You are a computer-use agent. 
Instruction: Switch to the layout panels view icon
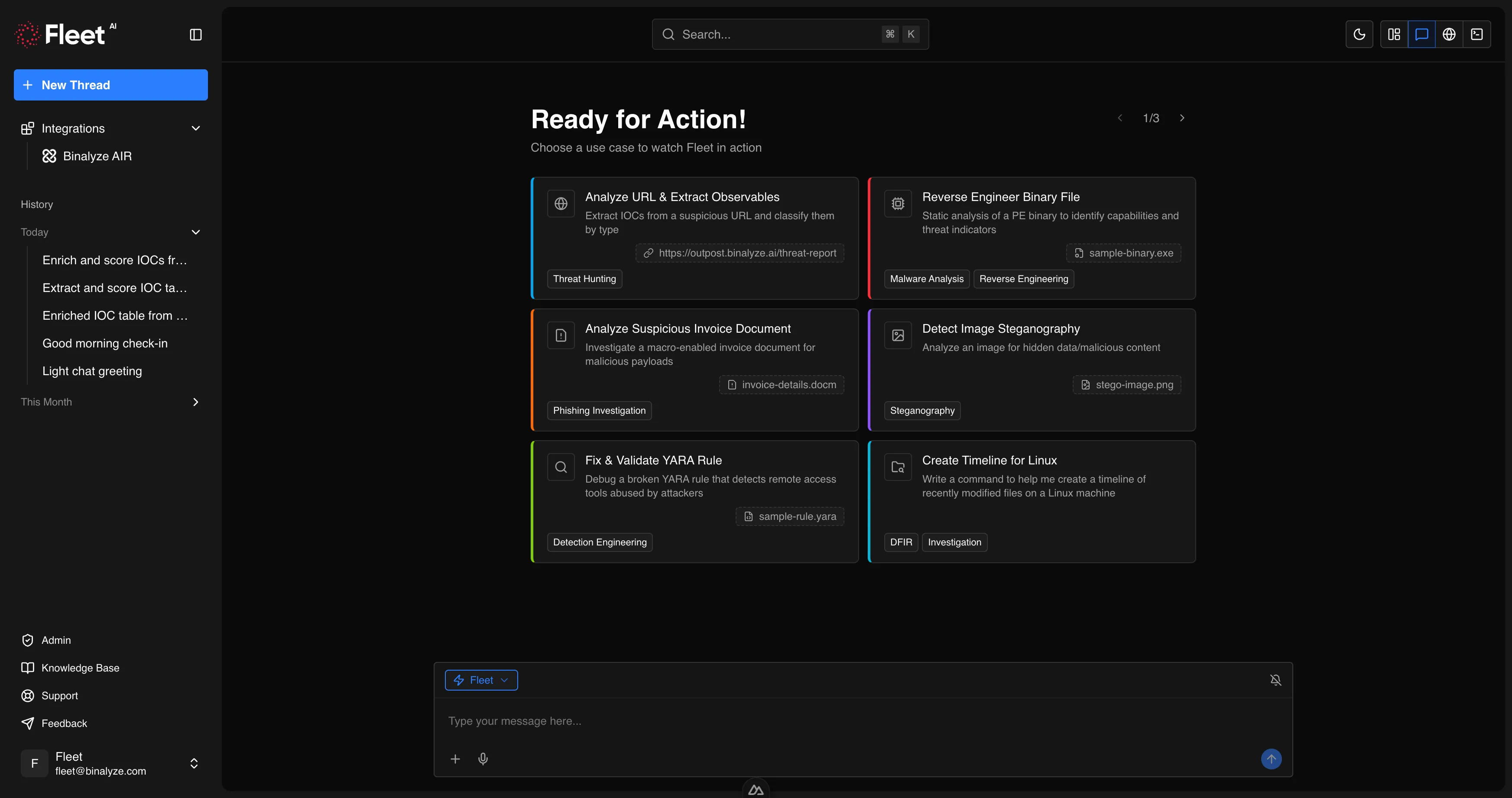pyautogui.click(x=1393, y=35)
